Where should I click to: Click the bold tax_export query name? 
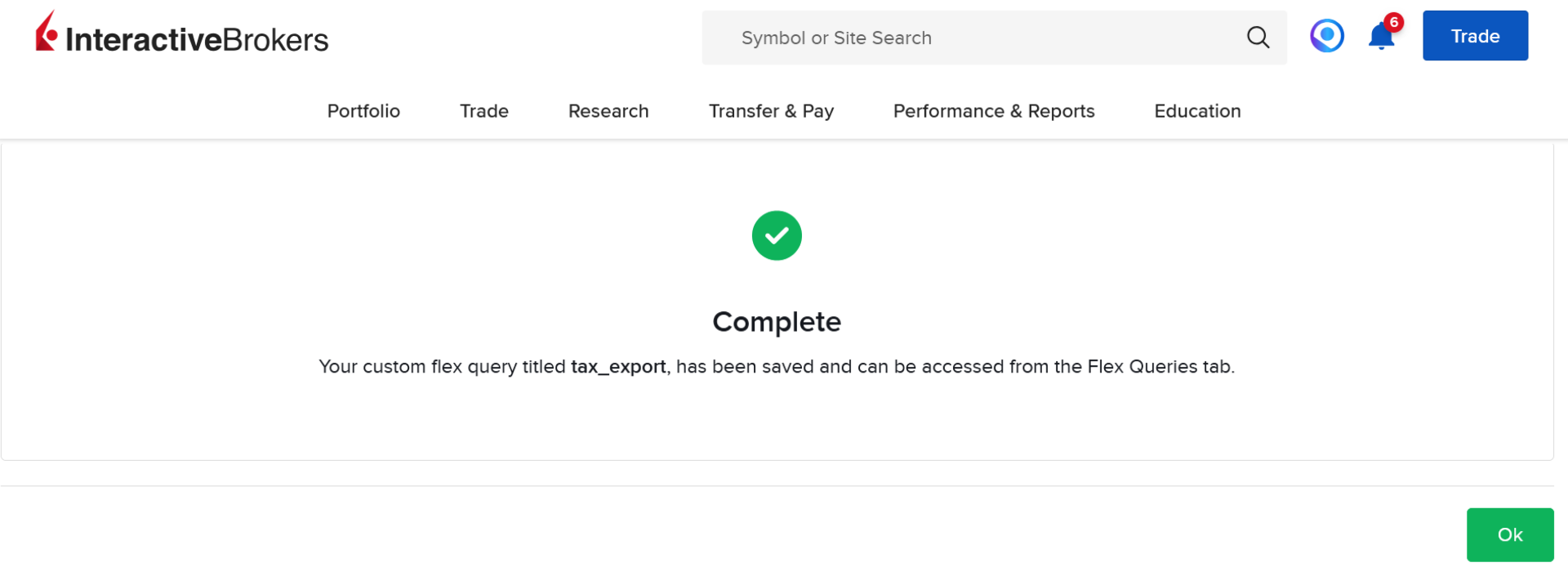tap(617, 367)
